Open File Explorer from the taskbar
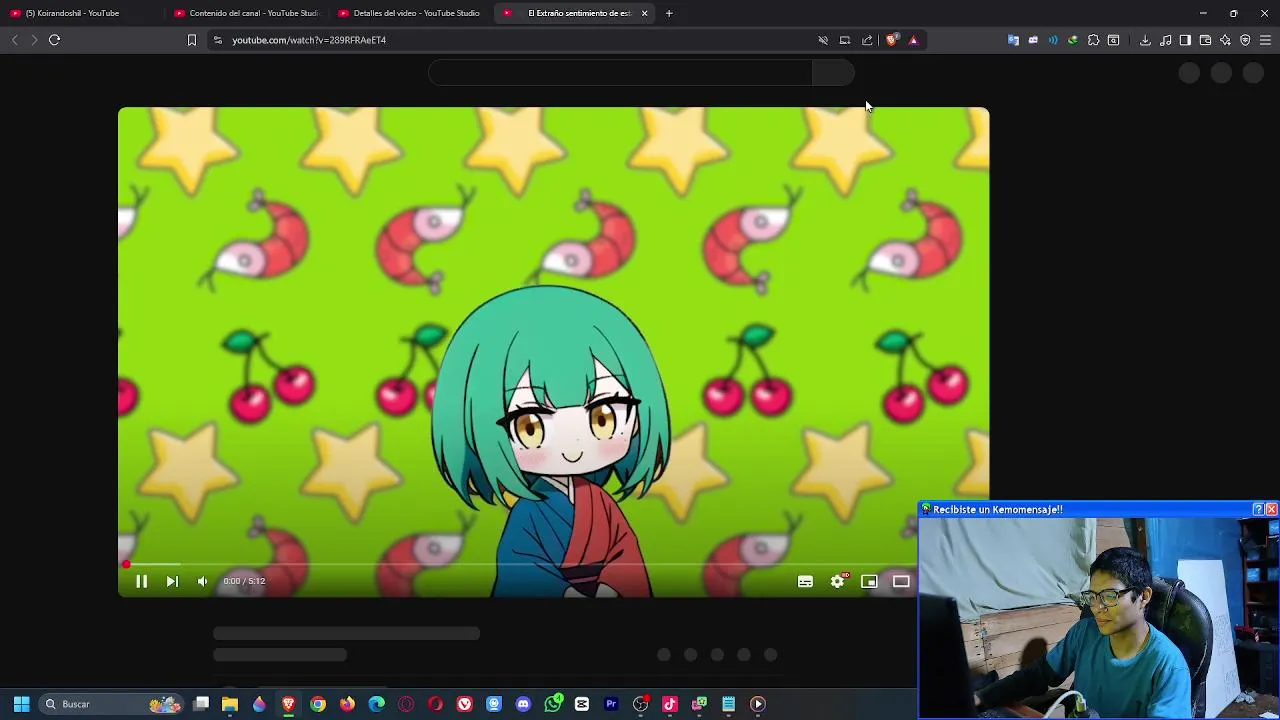 (230, 704)
